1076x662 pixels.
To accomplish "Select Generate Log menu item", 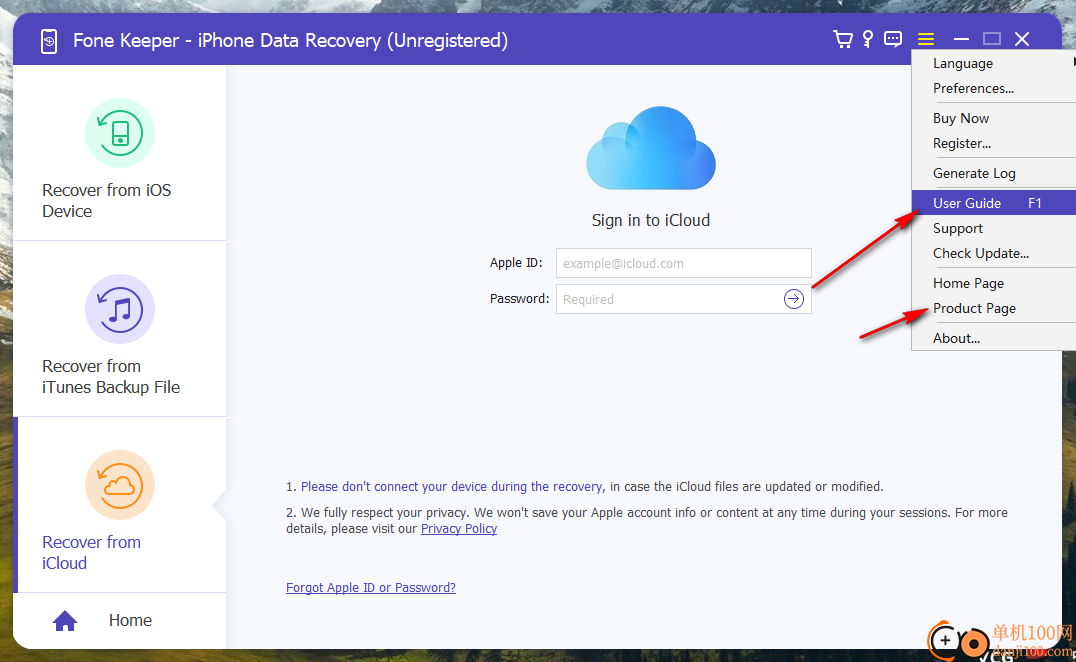I will [x=994, y=174].
